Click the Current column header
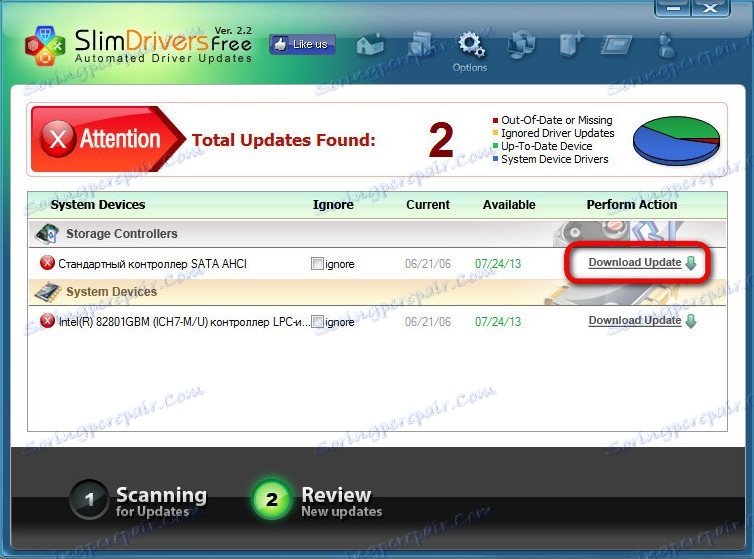This screenshot has height=559, width=754. pos(428,205)
